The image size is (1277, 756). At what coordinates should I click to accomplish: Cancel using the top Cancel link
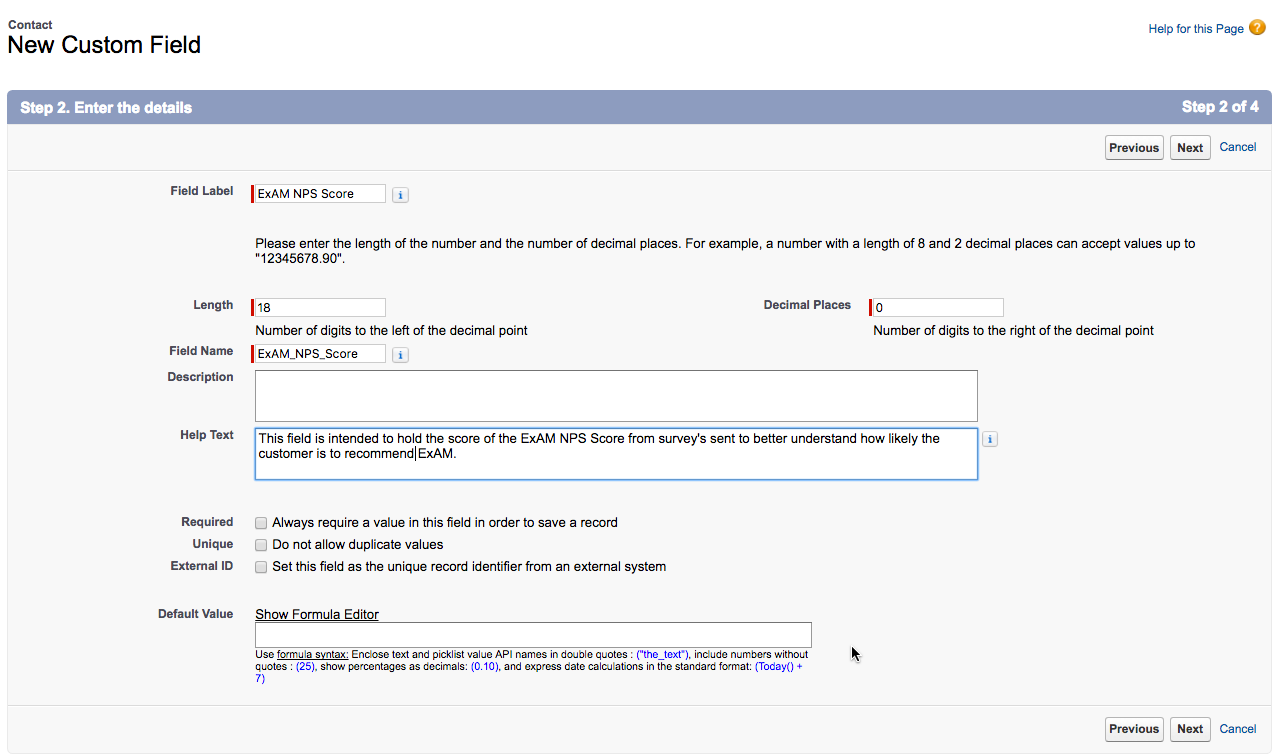[1238, 147]
